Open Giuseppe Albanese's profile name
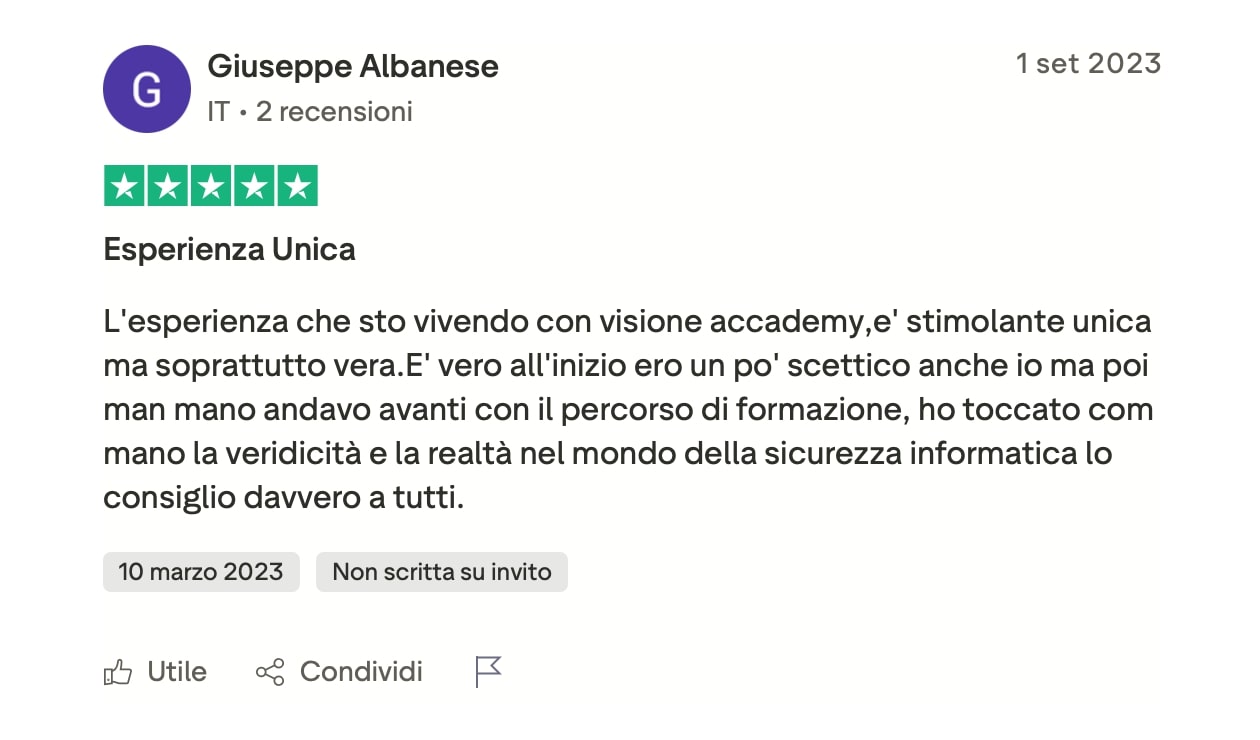1260x740 pixels. tap(353, 67)
